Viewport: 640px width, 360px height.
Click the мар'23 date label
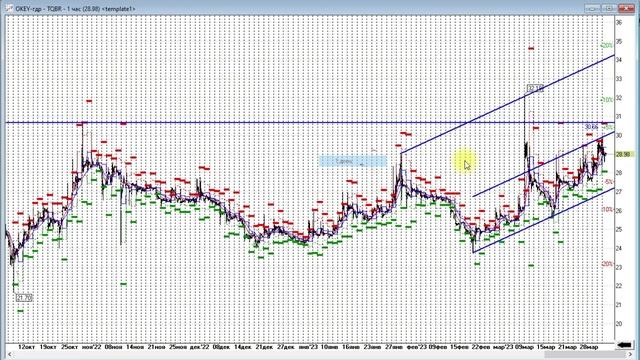pyautogui.click(x=503, y=347)
